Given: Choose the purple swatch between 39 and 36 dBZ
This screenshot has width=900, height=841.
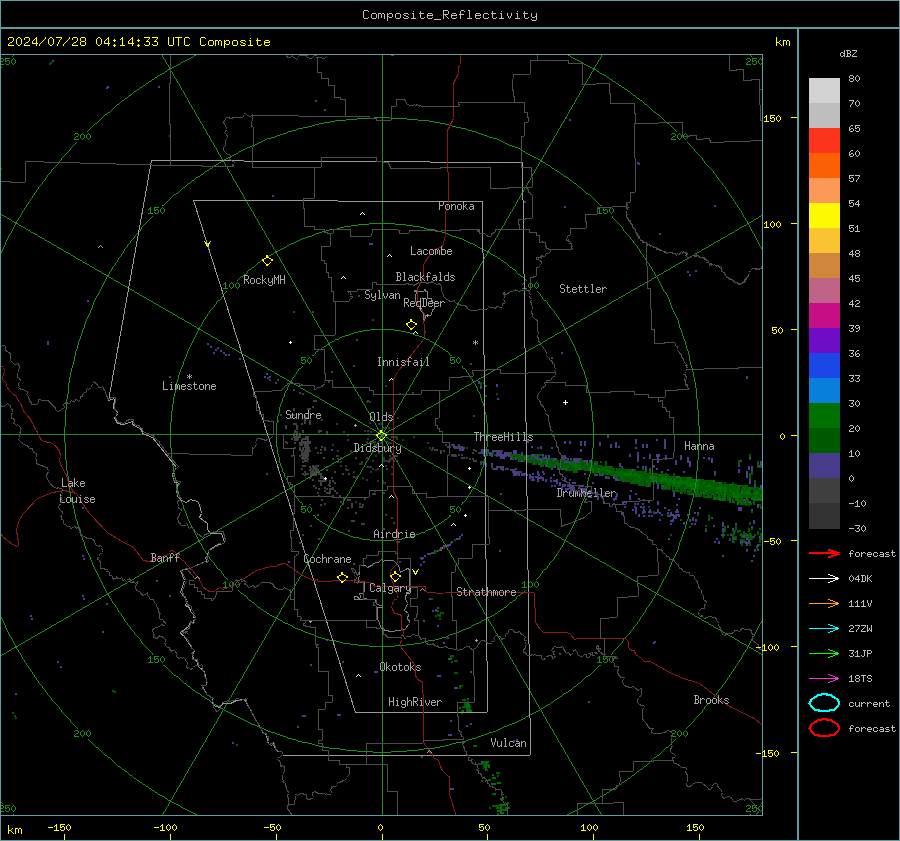Looking at the screenshot, I should (x=824, y=340).
